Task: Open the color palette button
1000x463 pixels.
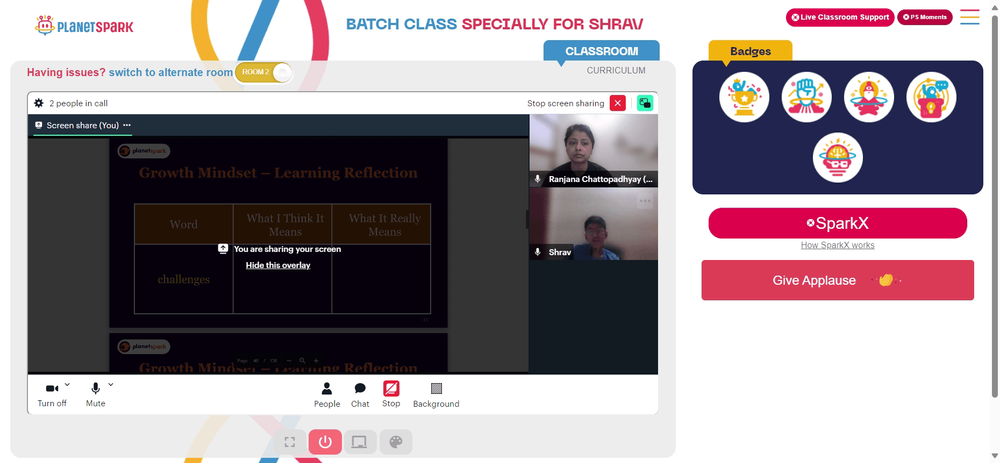Action: click(395, 442)
